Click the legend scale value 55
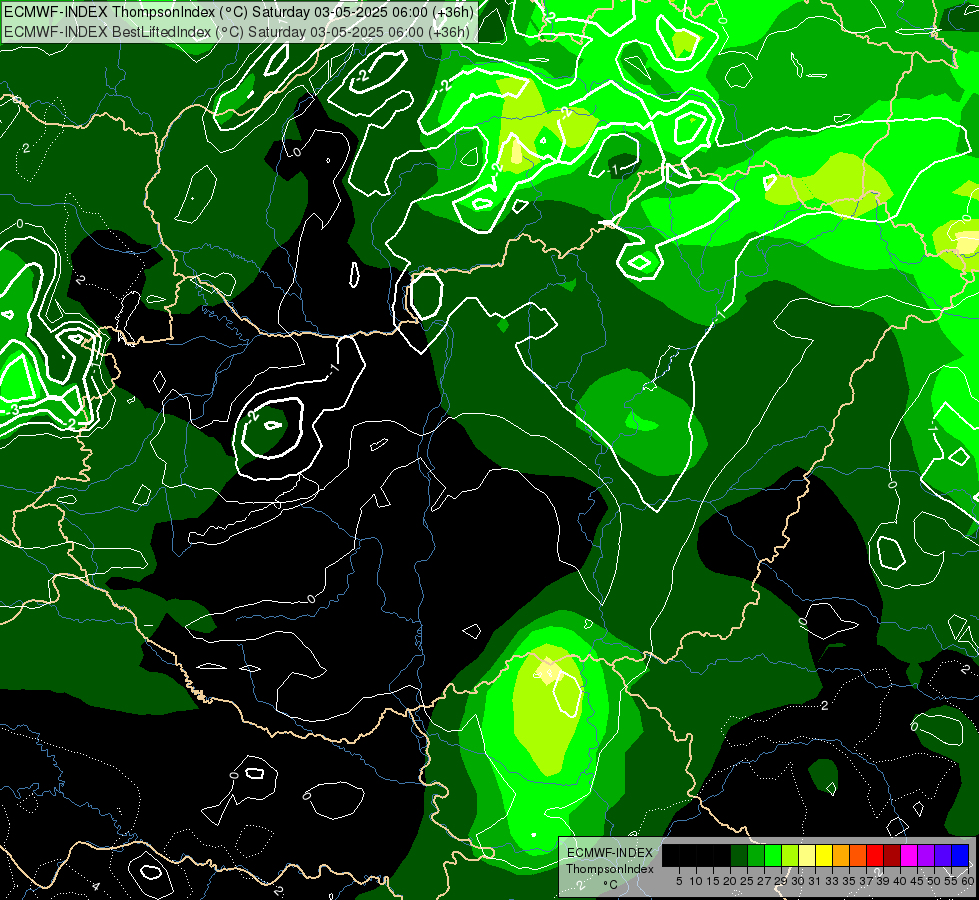The image size is (979, 900). (952, 881)
